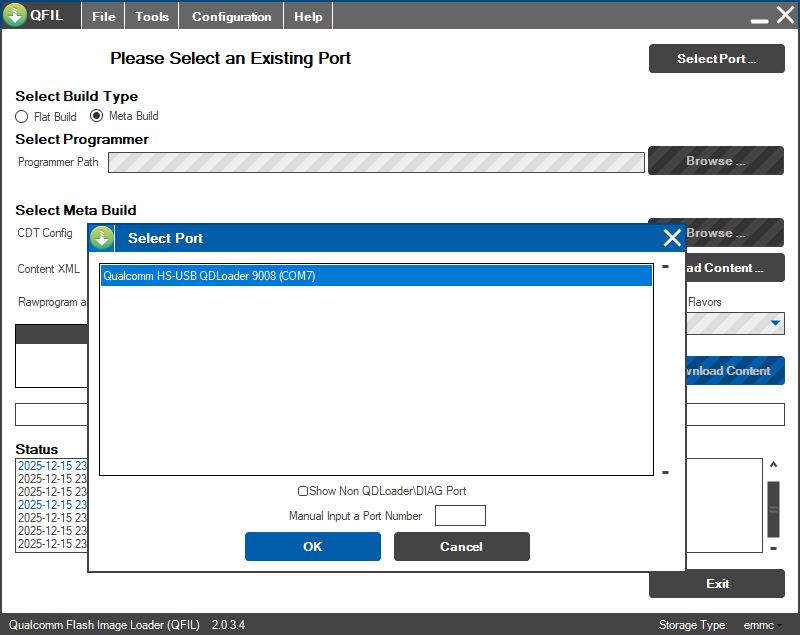Expand the Flavors dropdown arrow

[x=776, y=323]
